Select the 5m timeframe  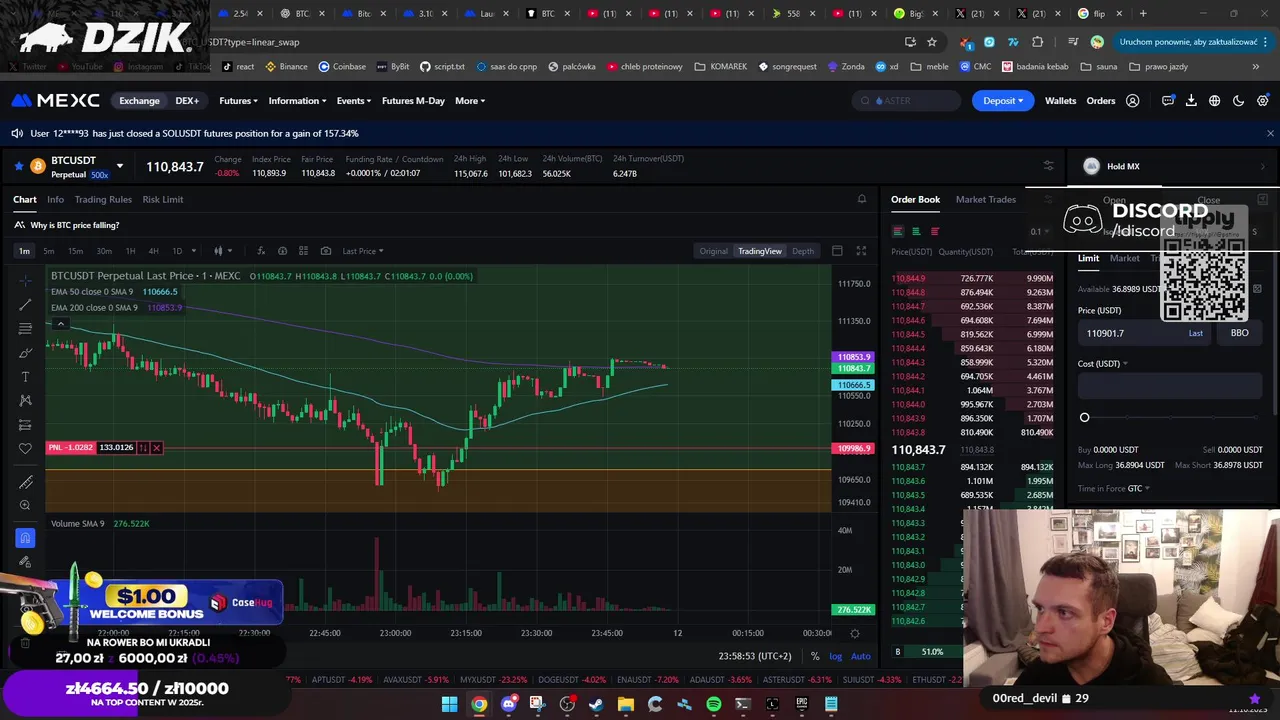pos(48,251)
